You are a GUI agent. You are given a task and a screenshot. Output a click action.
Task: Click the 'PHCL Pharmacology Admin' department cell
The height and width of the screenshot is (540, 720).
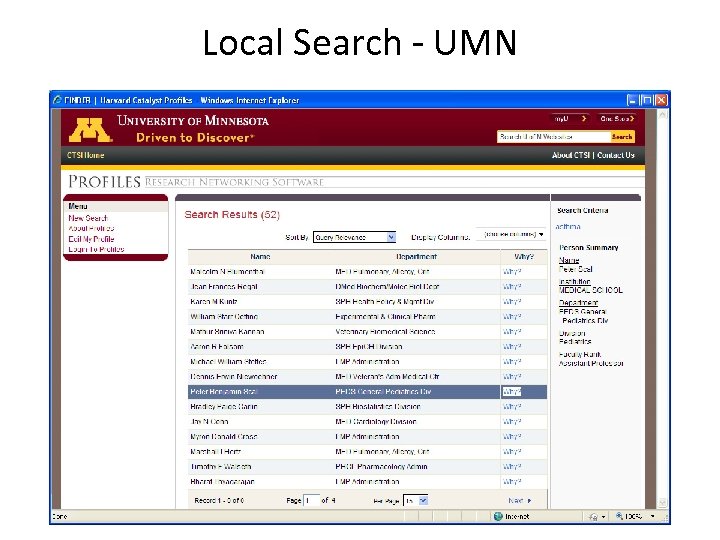point(381,467)
